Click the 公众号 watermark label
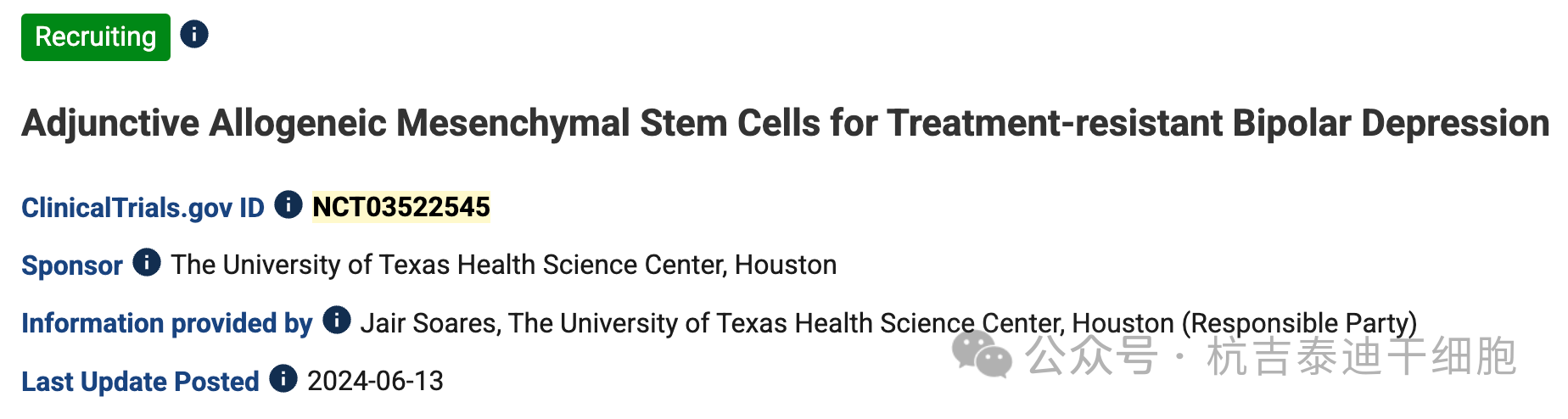This screenshot has height=419, width=1568. [1091, 356]
